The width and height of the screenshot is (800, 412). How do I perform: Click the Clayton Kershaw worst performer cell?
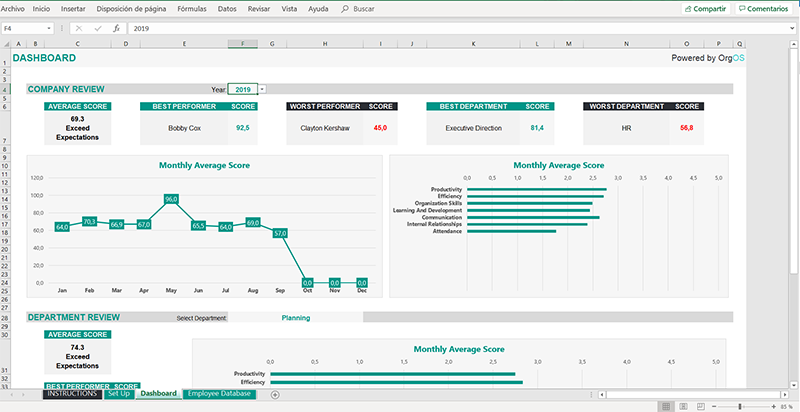pos(325,128)
